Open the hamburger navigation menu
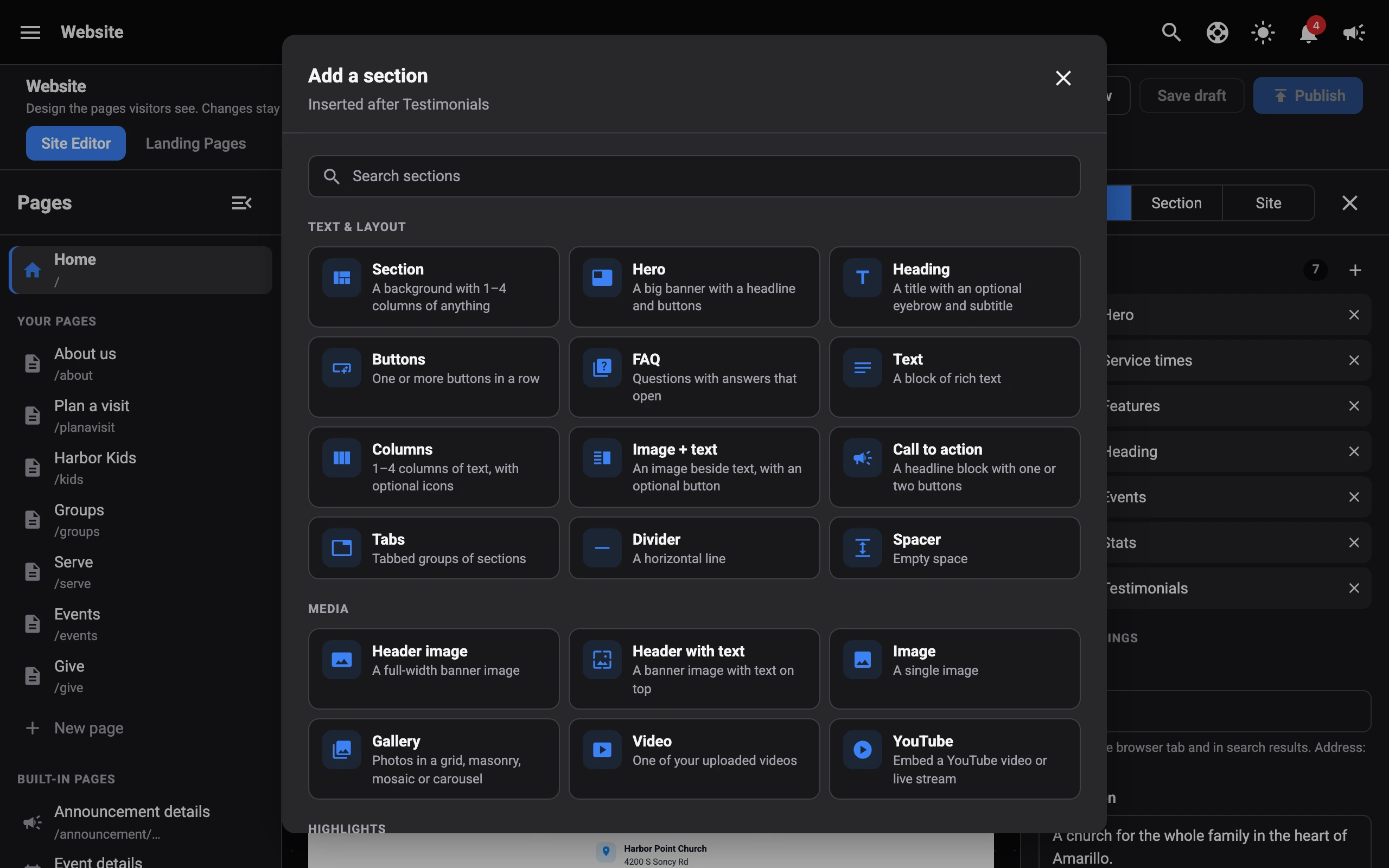The width and height of the screenshot is (1389, 868). 30,32
